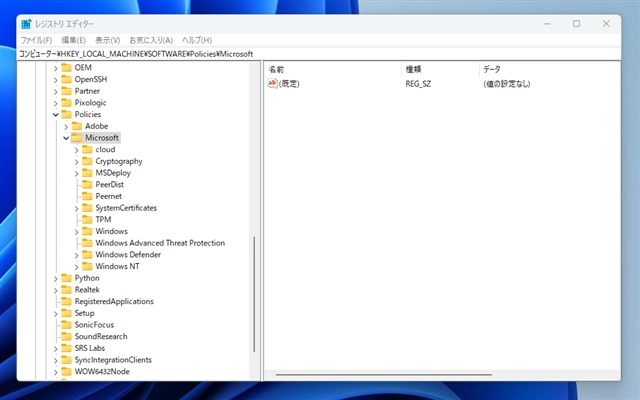The image size is (640, 400).
Task: Click the values pane horizontal scrollbar
Action: coord(384,374)
